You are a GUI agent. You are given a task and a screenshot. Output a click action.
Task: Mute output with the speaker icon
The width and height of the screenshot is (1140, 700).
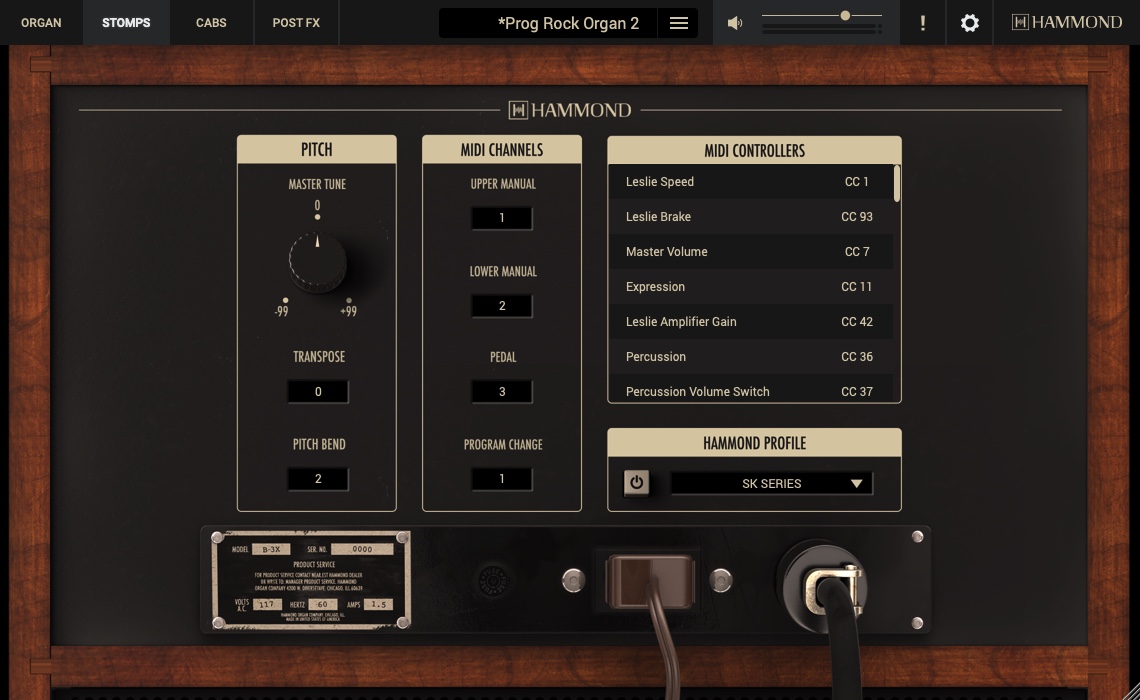point(735,23)
